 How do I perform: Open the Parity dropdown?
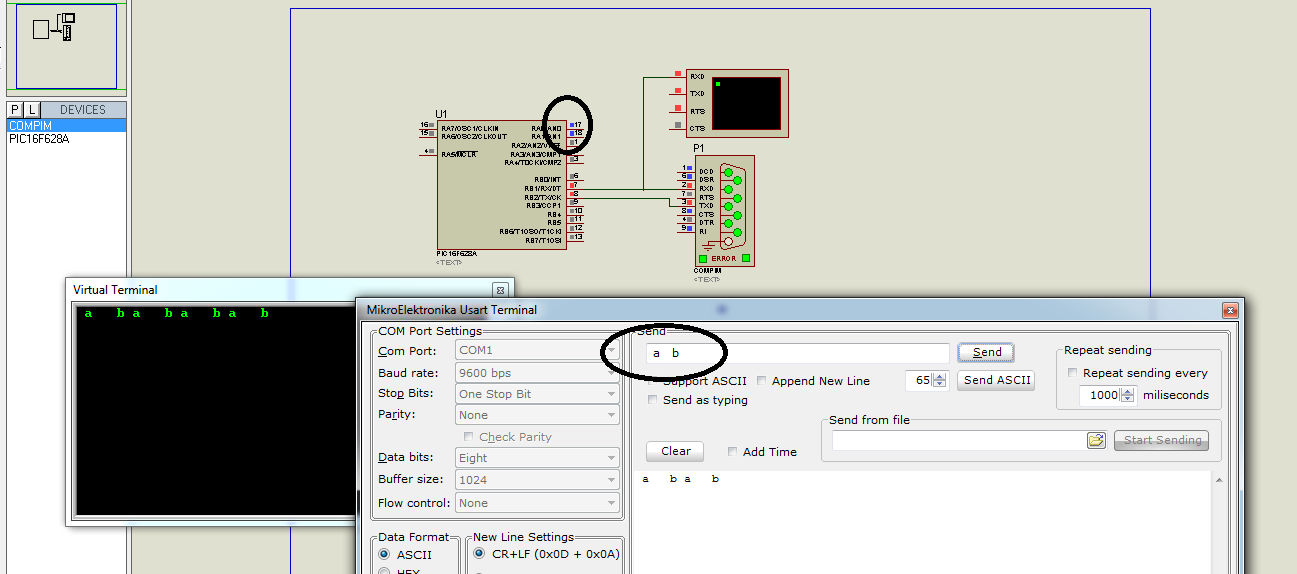click(x=537, y=415)
